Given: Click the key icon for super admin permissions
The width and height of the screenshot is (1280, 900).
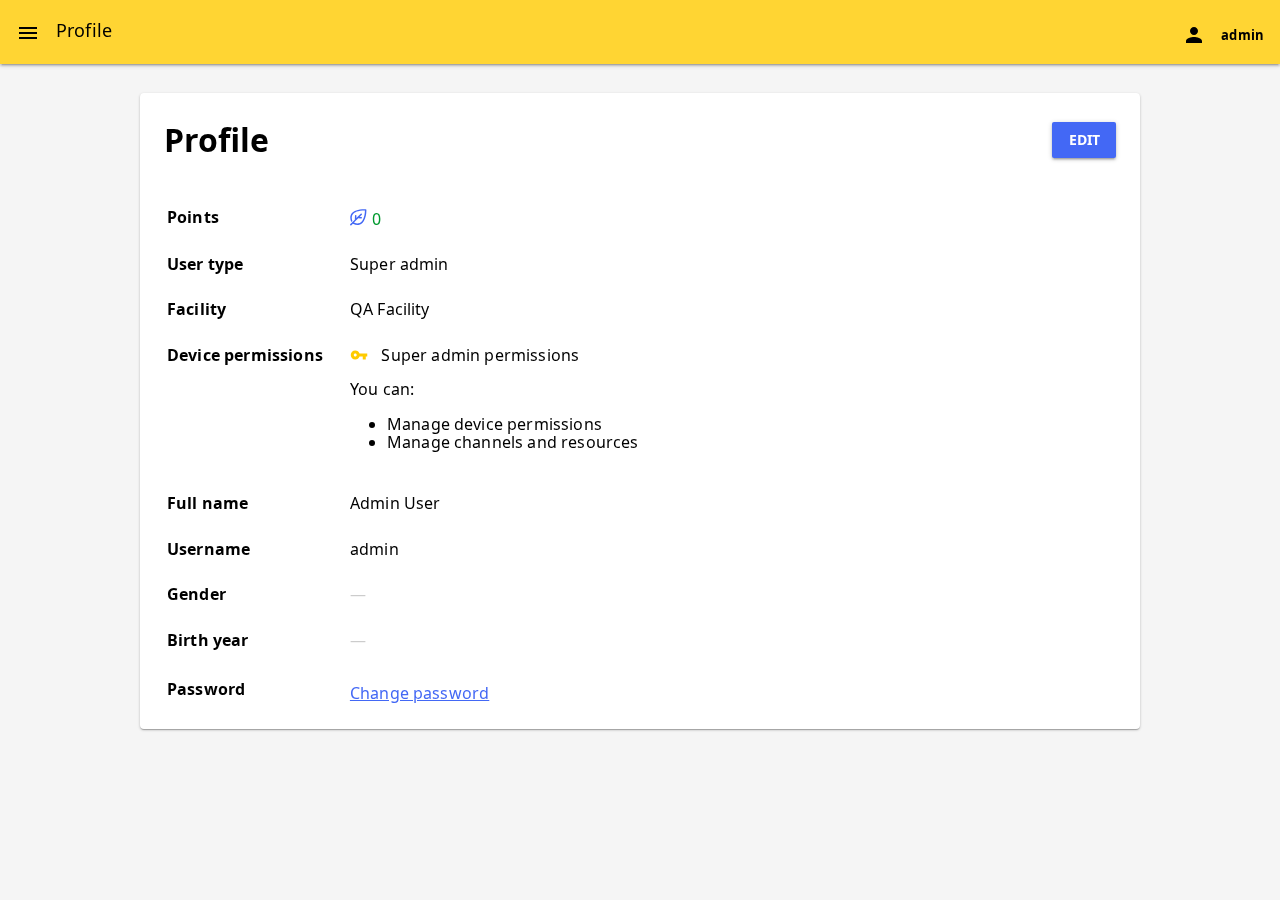Looking at the screenshot, I should [x=359, y=355].
